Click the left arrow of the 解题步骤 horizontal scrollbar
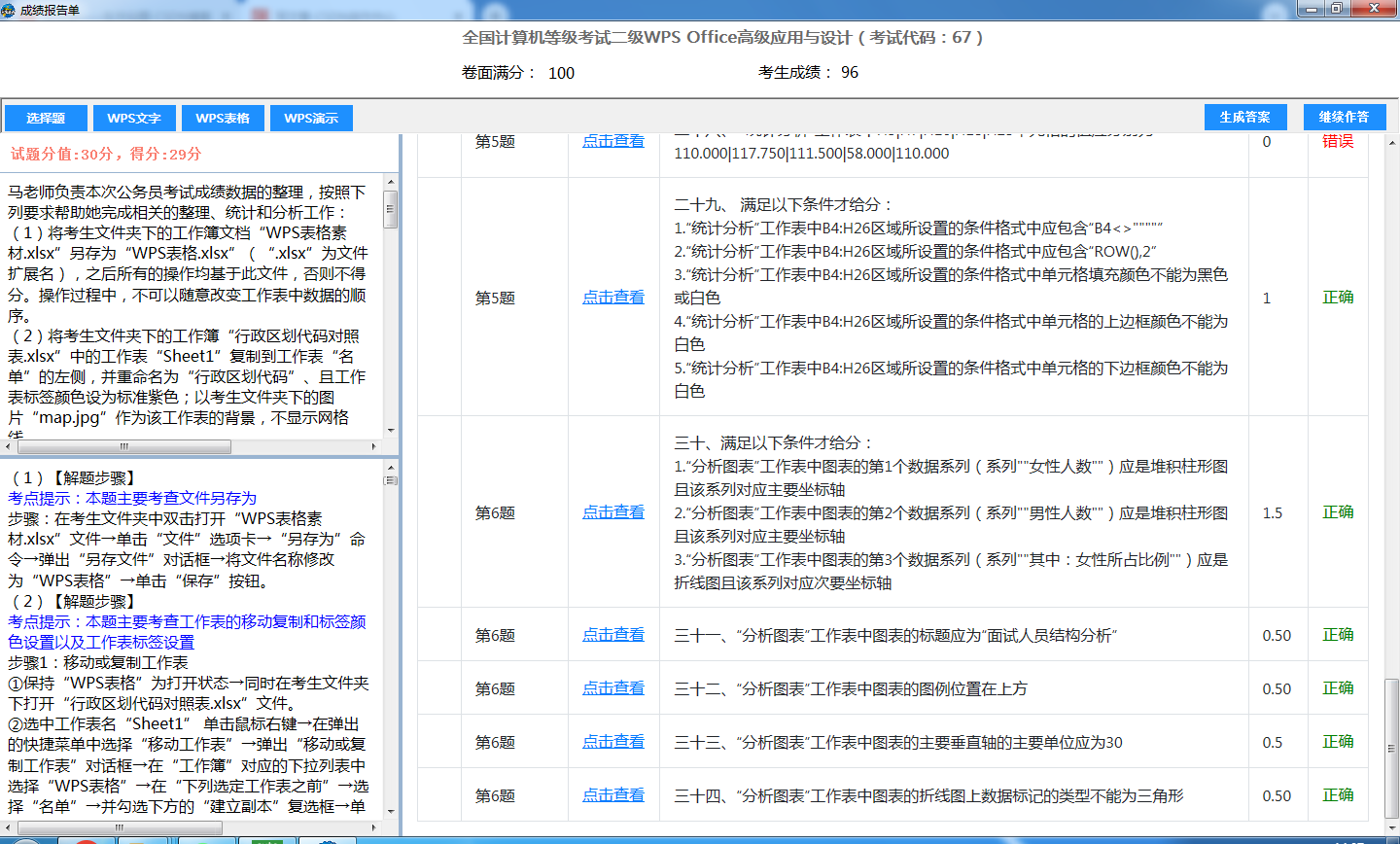This screenshot has width=1400, height=844. (x=8, y=827)
